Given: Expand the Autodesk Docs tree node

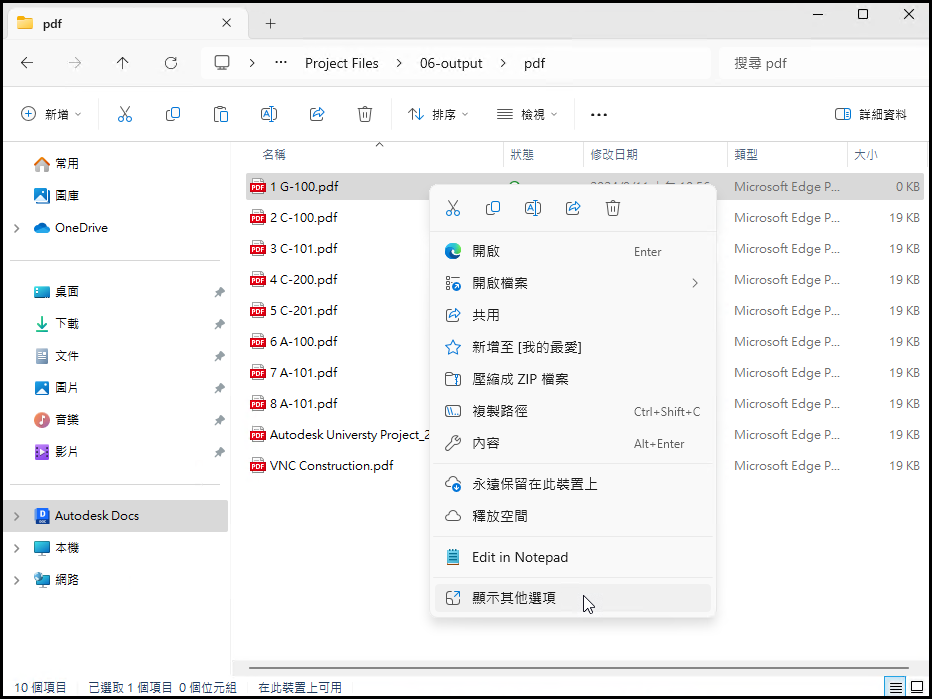Looking at the screenshot, I should point(17,516).
